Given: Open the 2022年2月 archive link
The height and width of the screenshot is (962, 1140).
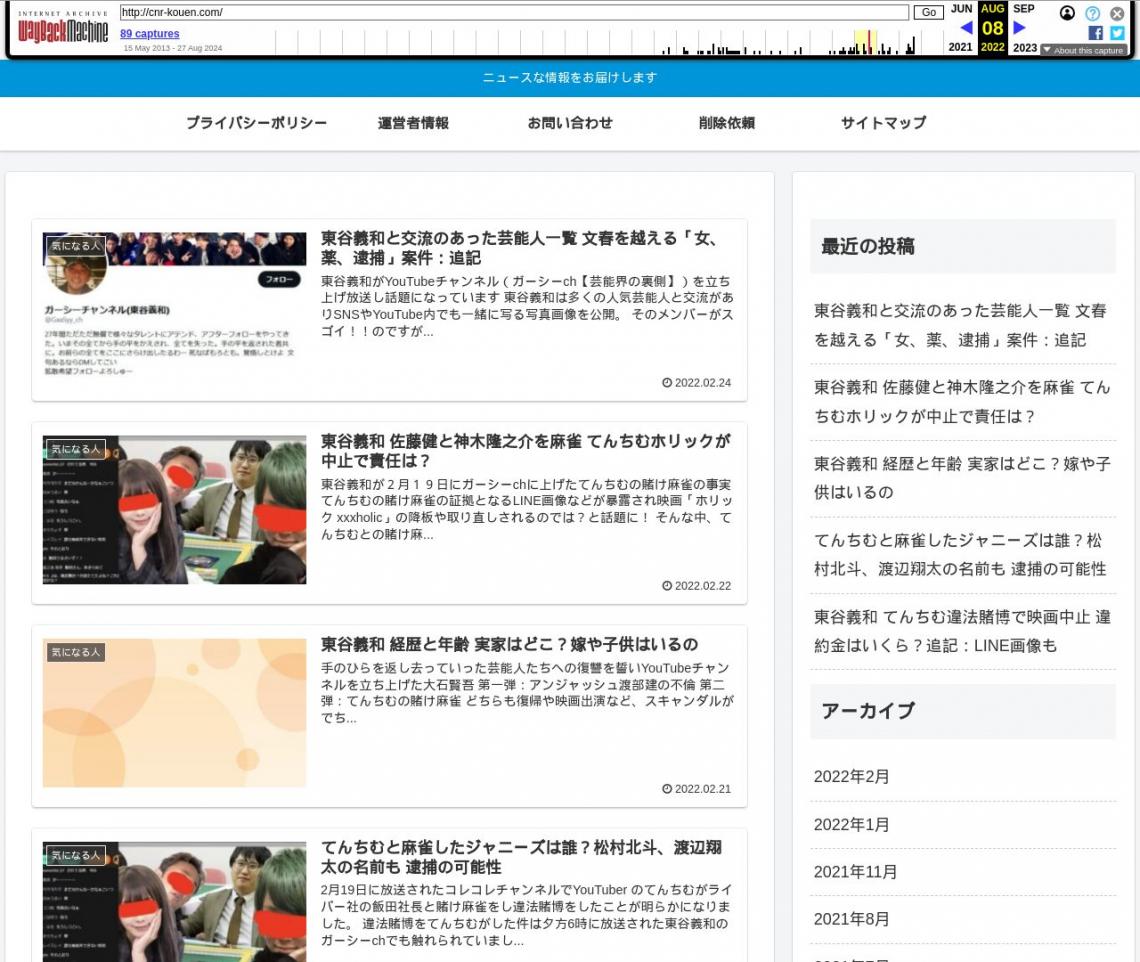Looking at the screenshot, I should (851, 777).
